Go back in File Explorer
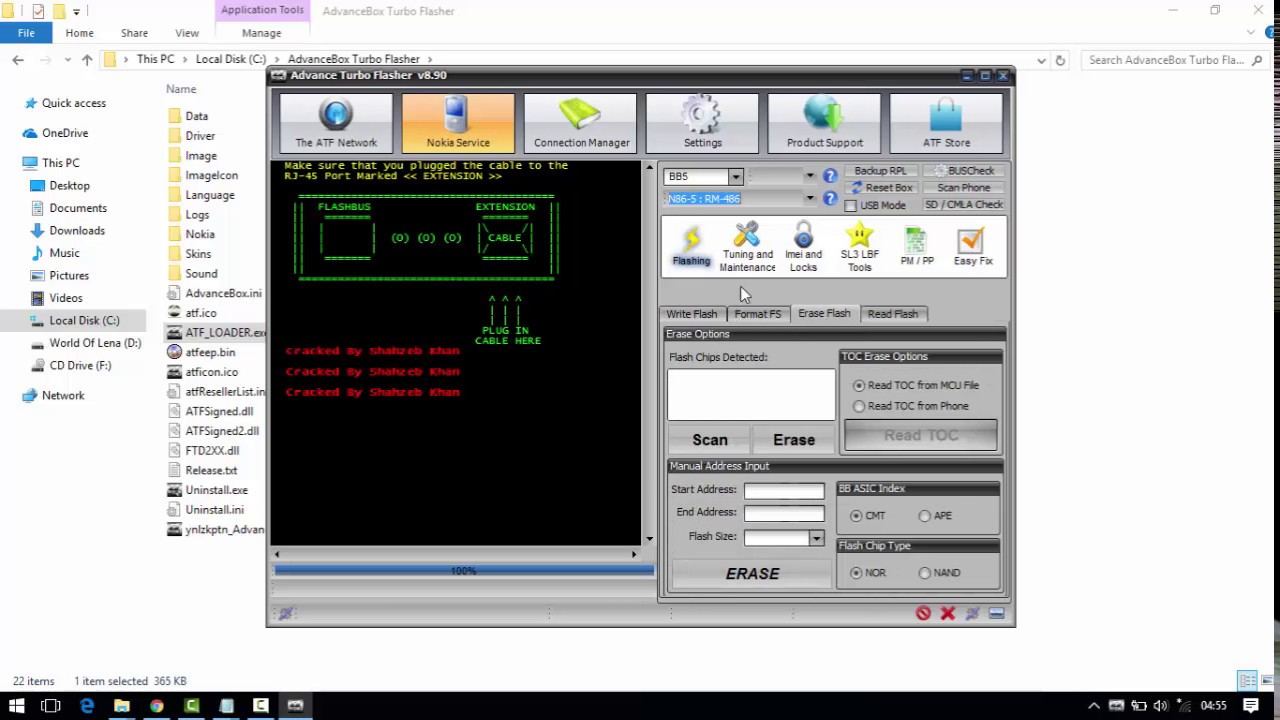Viewport: 1280px width, 720px height. [x=18, y=60]
